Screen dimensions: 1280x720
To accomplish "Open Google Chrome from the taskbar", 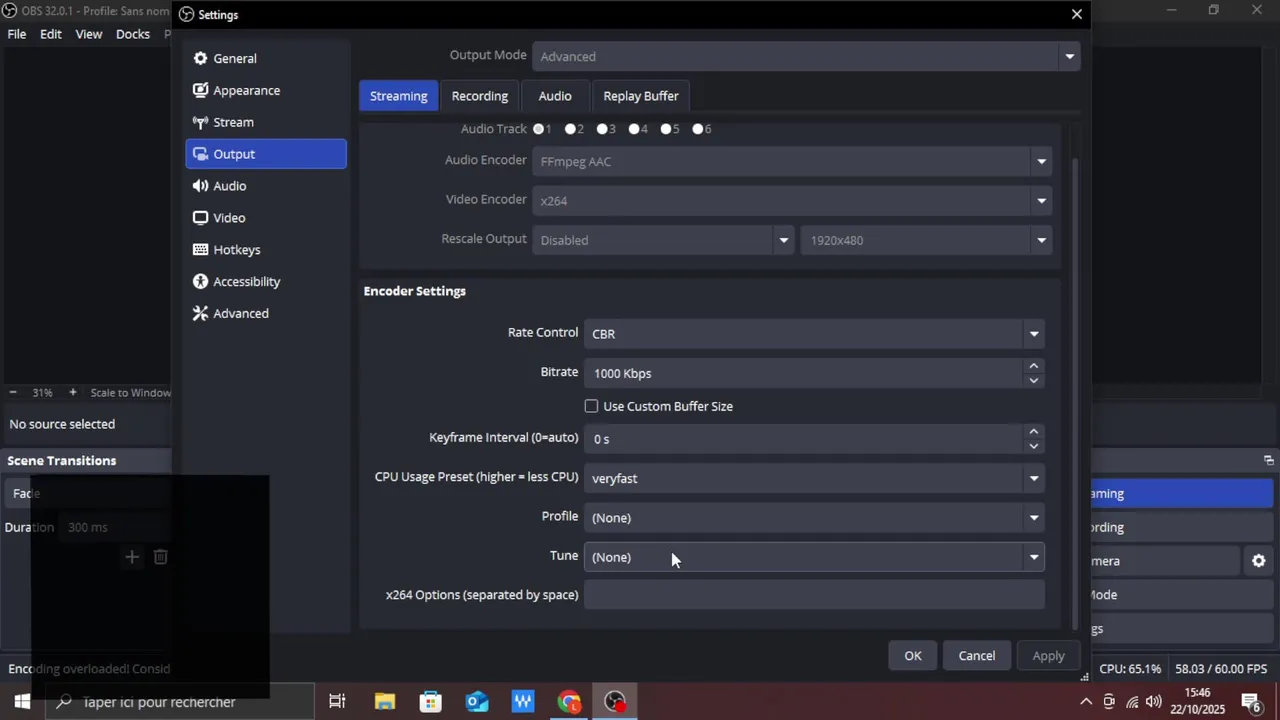I will [569, 702].
